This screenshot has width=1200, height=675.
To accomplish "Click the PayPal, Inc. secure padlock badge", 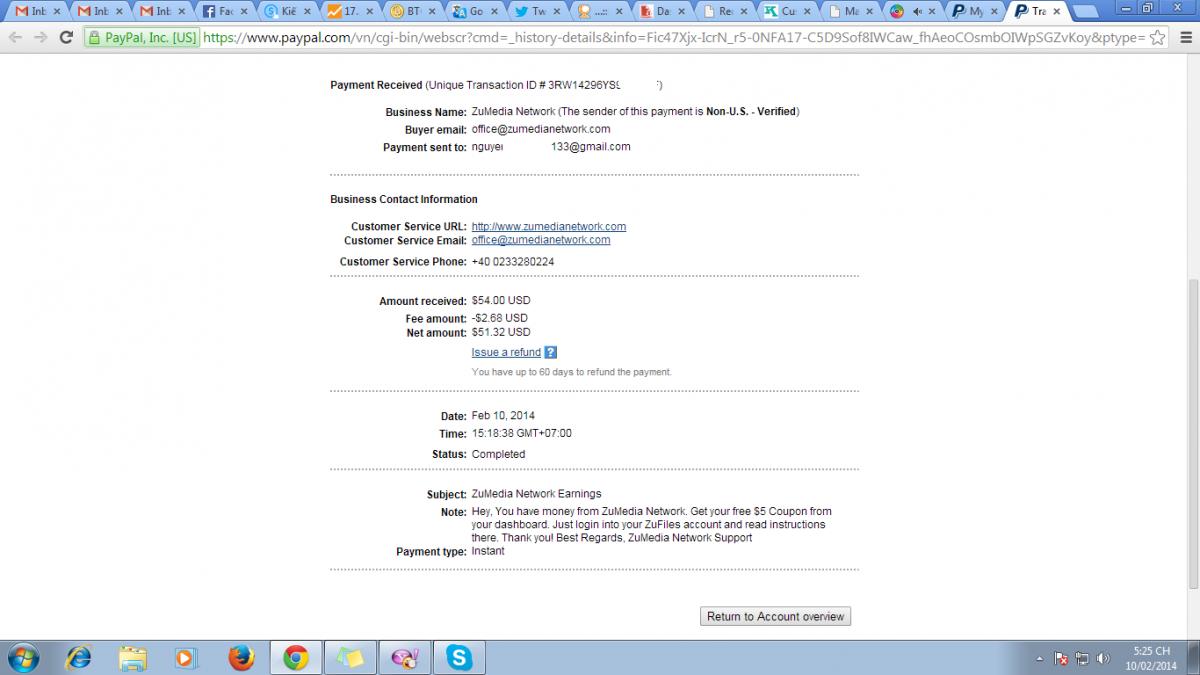I will pyautogui.click(x=142, y=38).
